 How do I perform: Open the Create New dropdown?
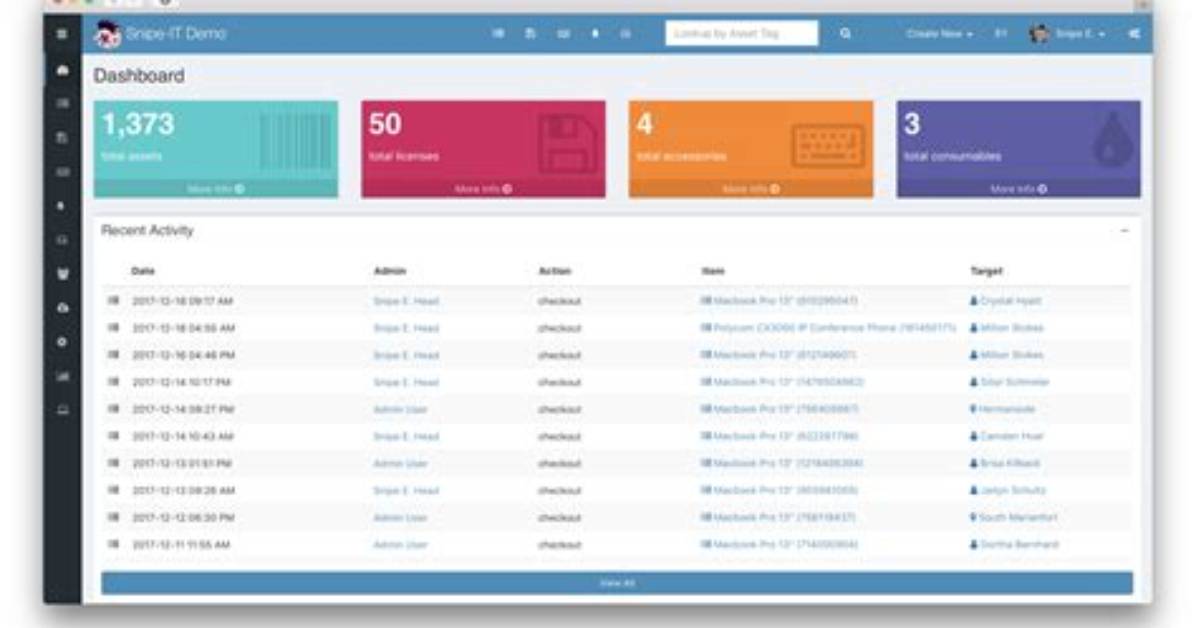940,34
